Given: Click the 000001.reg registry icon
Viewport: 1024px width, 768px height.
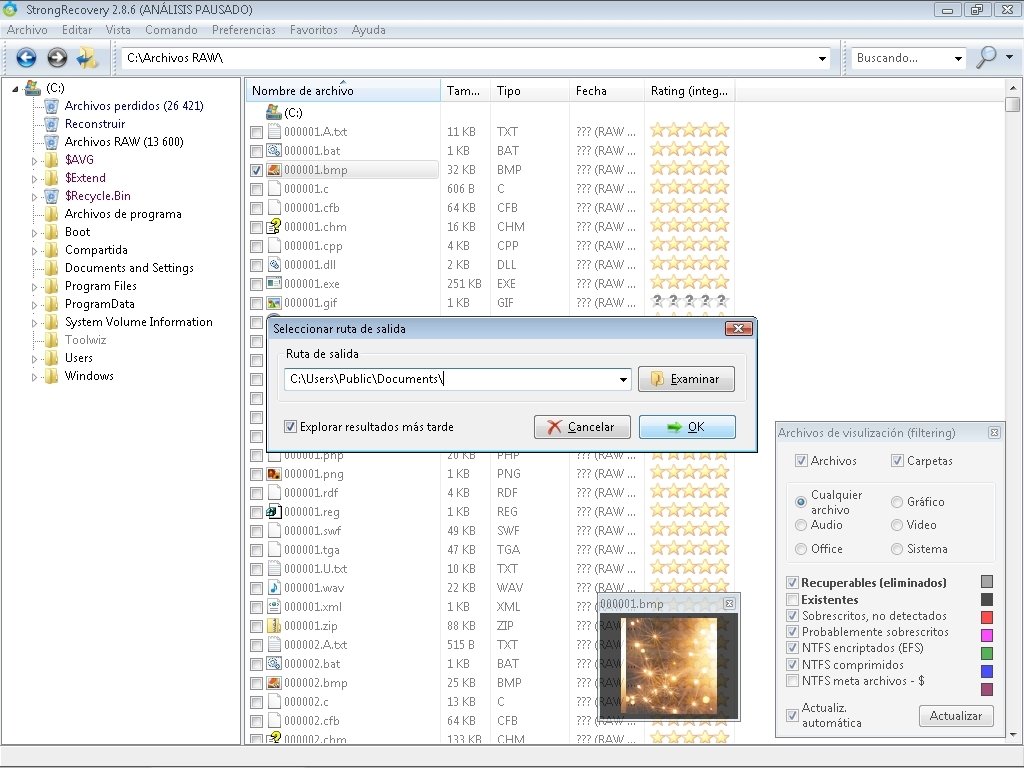Looking at the screenshot, I should [274, 512].
